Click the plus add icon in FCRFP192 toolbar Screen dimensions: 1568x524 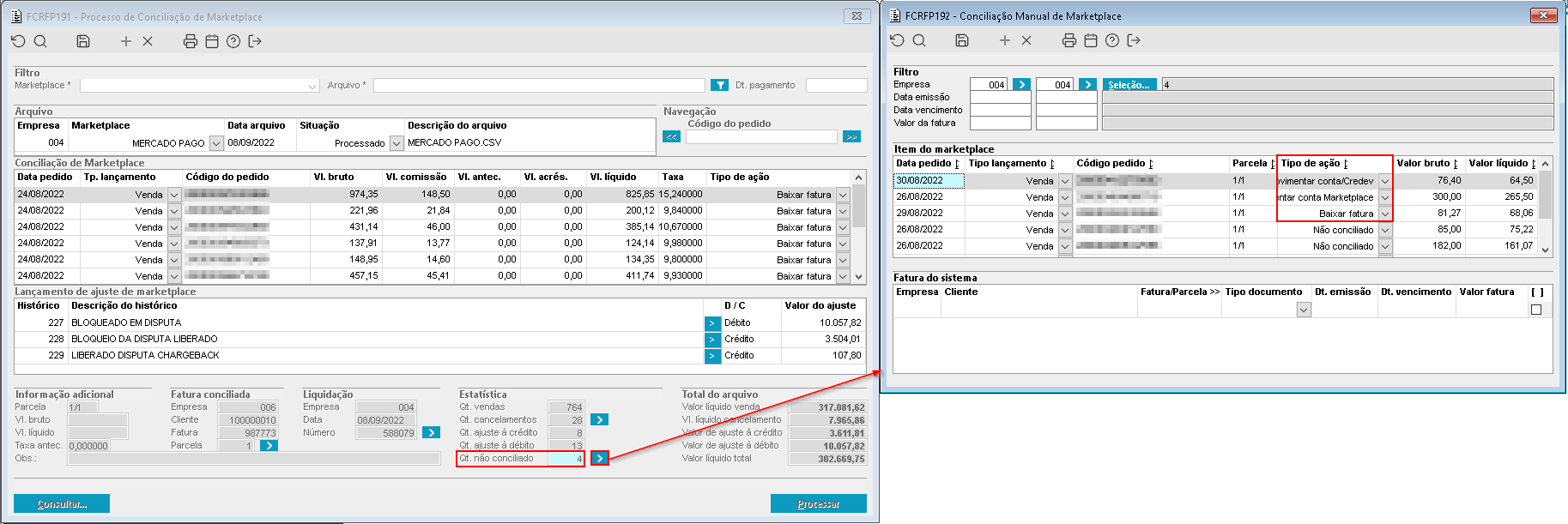(1005, 40)
